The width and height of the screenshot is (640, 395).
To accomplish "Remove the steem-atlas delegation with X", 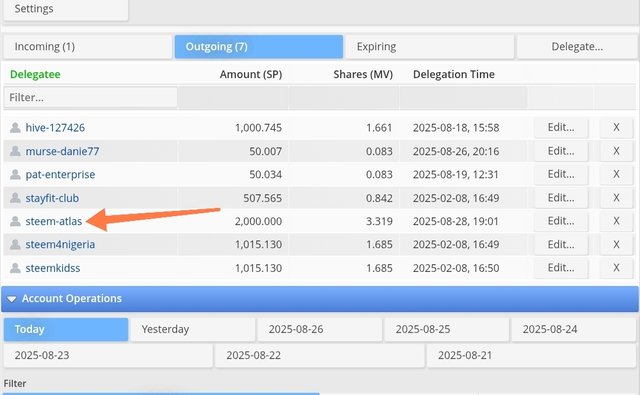I will tap(616, 221).
